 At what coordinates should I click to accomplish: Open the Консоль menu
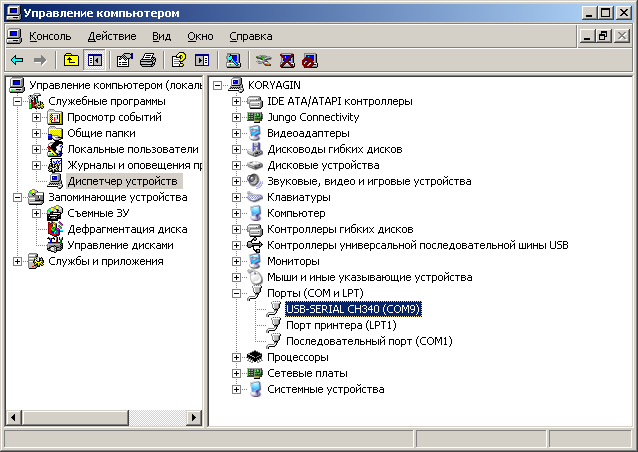coord(50,36)
